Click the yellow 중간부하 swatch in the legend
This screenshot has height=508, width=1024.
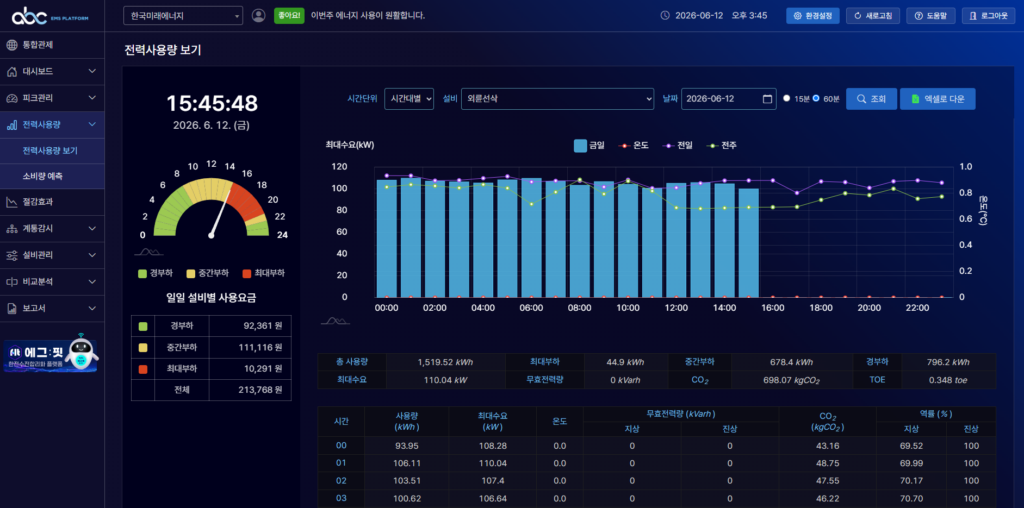[191, 273]
